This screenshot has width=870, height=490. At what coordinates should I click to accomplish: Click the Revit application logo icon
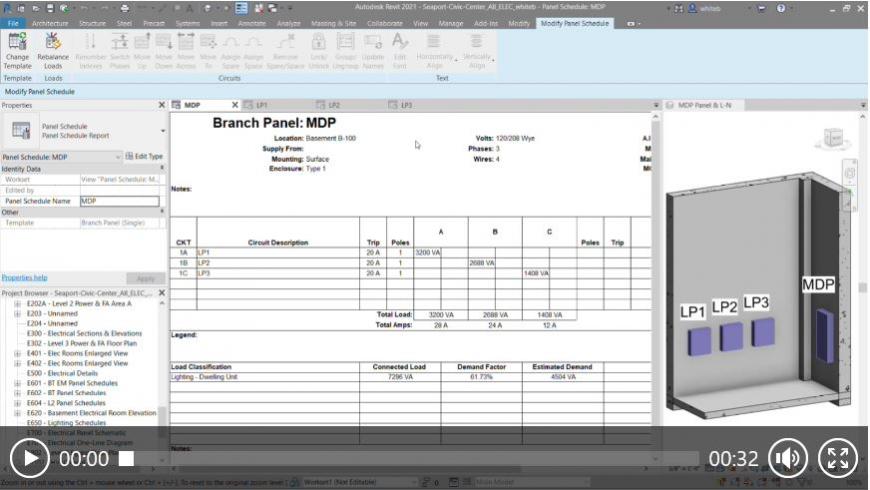8,8
